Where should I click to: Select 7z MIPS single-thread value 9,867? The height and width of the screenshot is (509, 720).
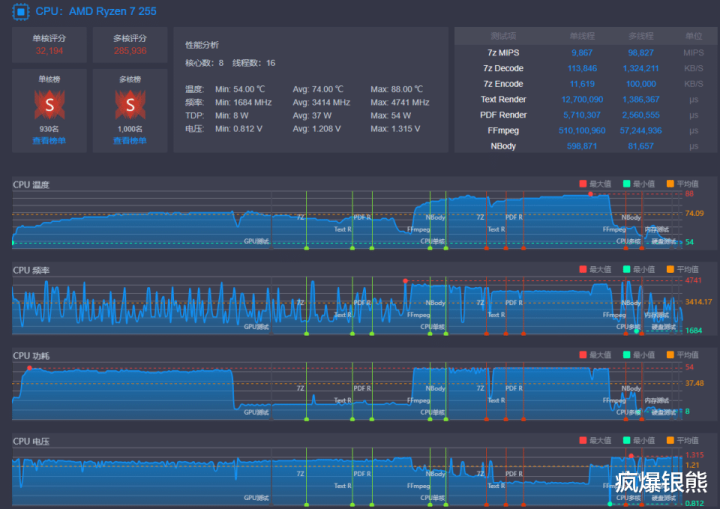tap(582, 53)
